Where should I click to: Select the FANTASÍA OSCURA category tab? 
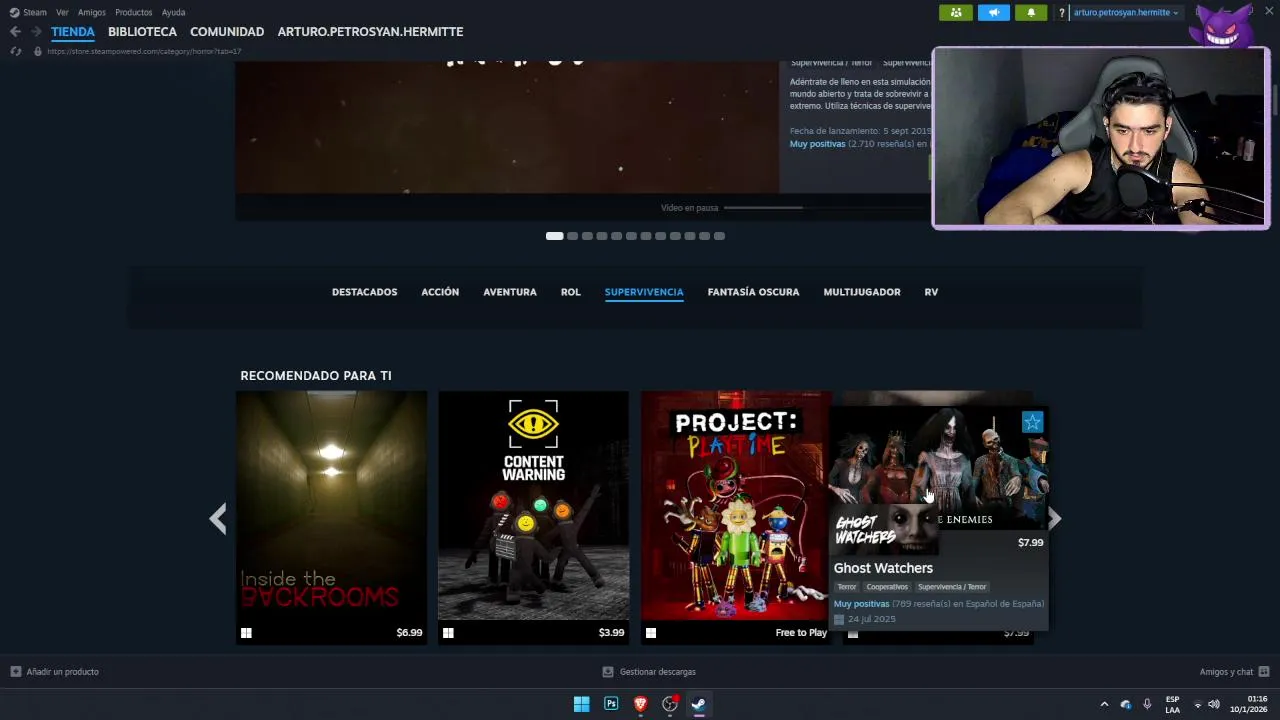pyautogui.click(x=753, y=292)
